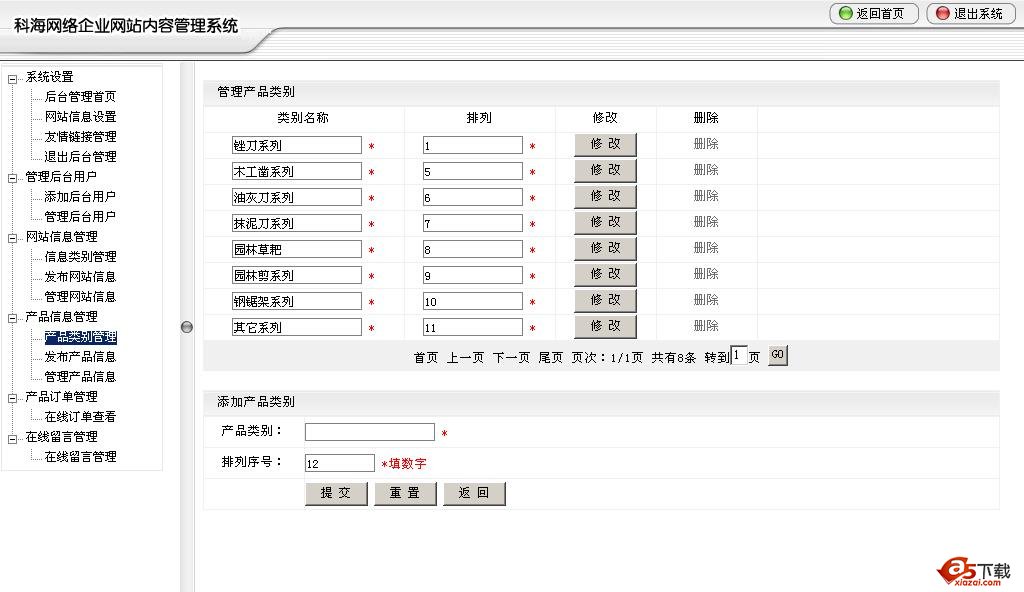The height and width of the screenshot is (592, 1024).
Task: Click the 排列序号 field showing 12
Action: (x=339, y=463)
